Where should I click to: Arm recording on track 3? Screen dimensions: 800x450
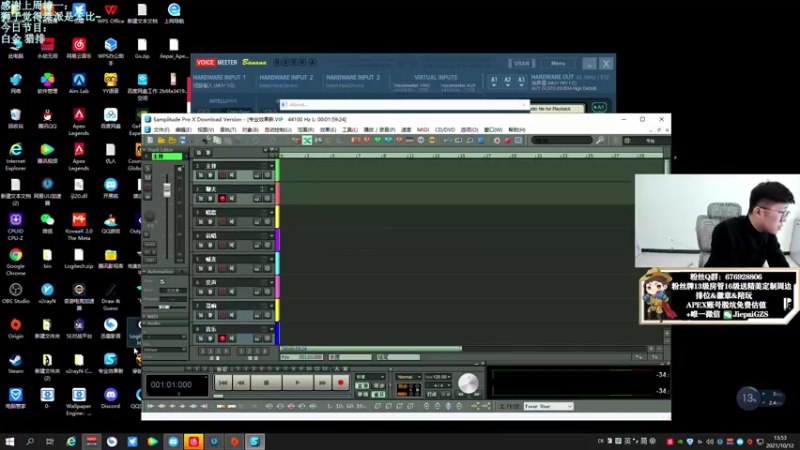pyautogui.click(x=222, y=222)
